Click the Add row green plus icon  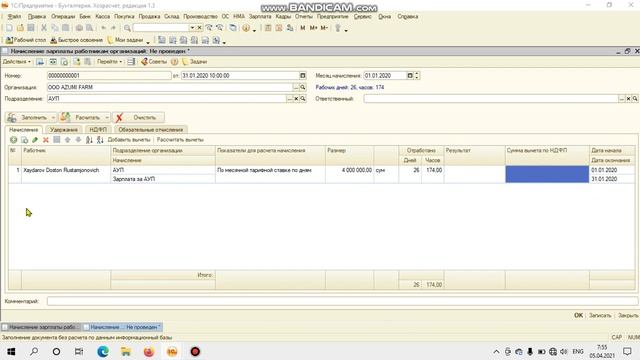tap(13, 140)
